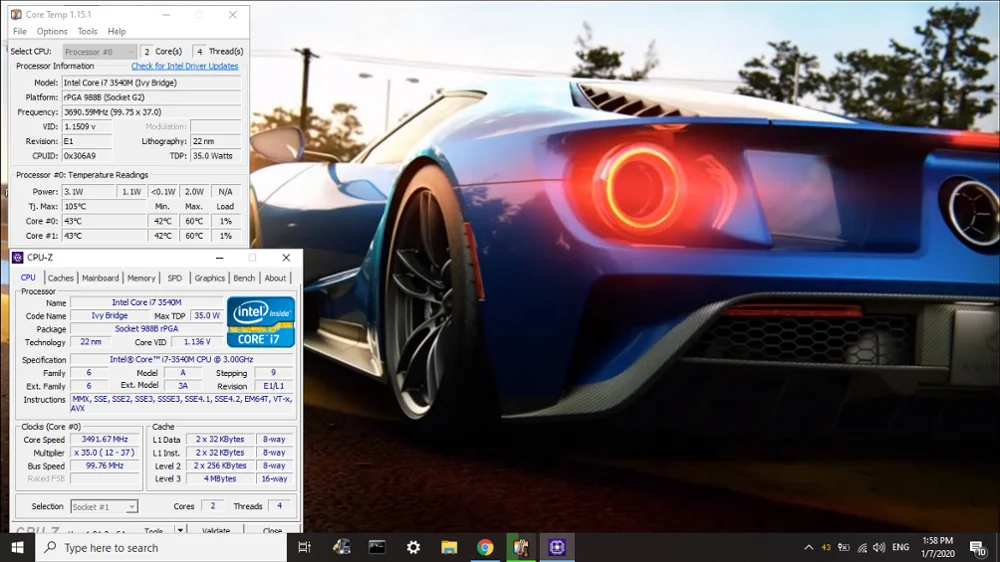Click the Package value Socket 988B rPGA
Screen dimensions: 1000x562
[146, 329]
